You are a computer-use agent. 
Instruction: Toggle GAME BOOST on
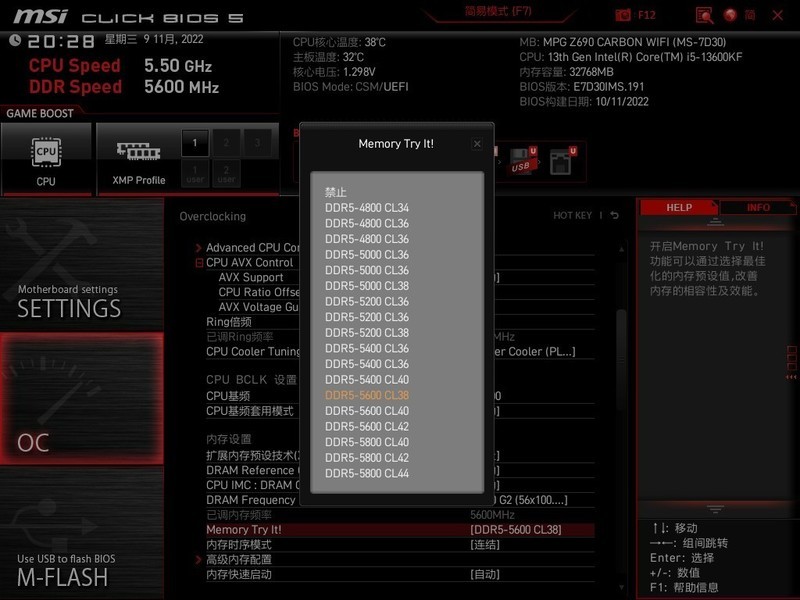(40, 113)
